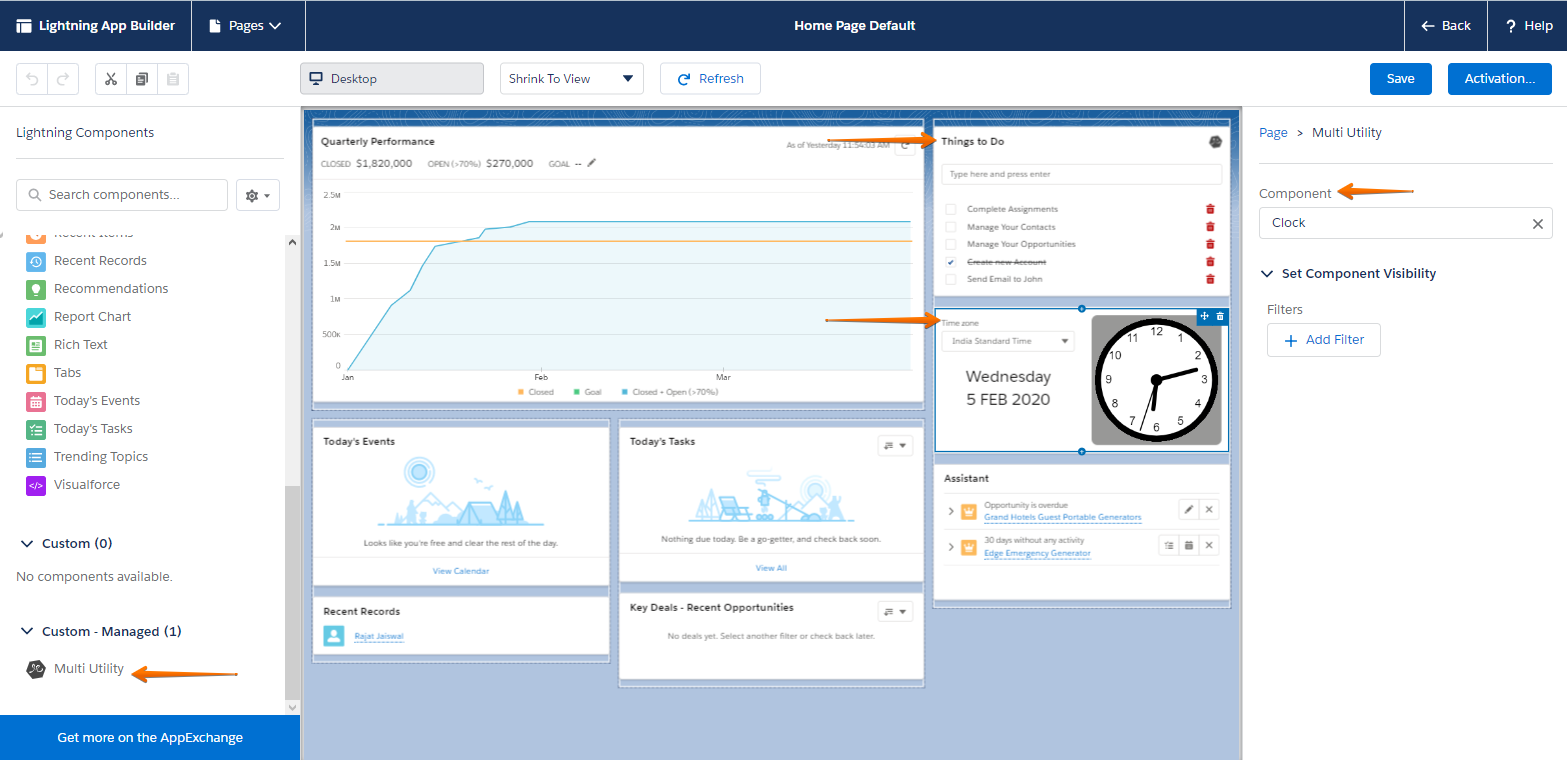Click the View Calendar link
The image size is (1567, 760).
[x=460, y=570]
